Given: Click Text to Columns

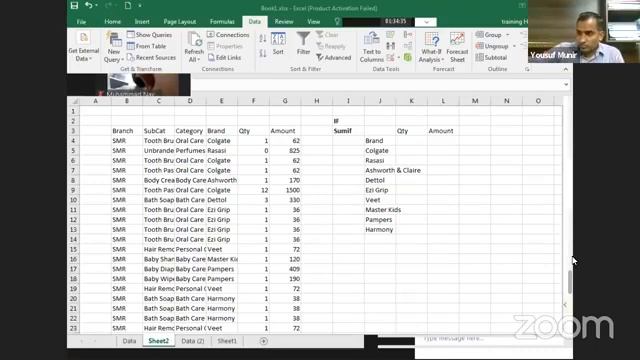Looking at the screenshot, I should (371, 47).
